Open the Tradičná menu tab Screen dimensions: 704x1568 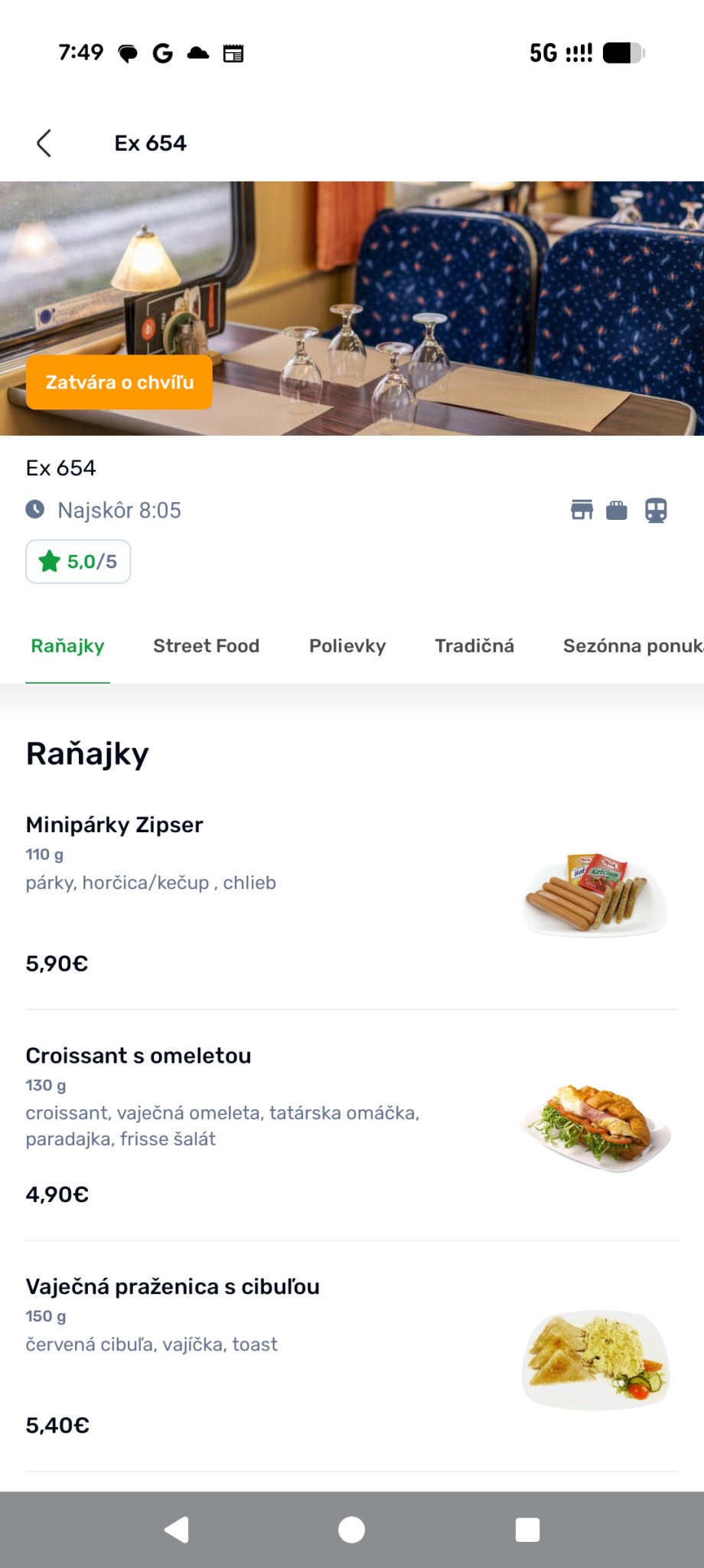click(474, 646)
